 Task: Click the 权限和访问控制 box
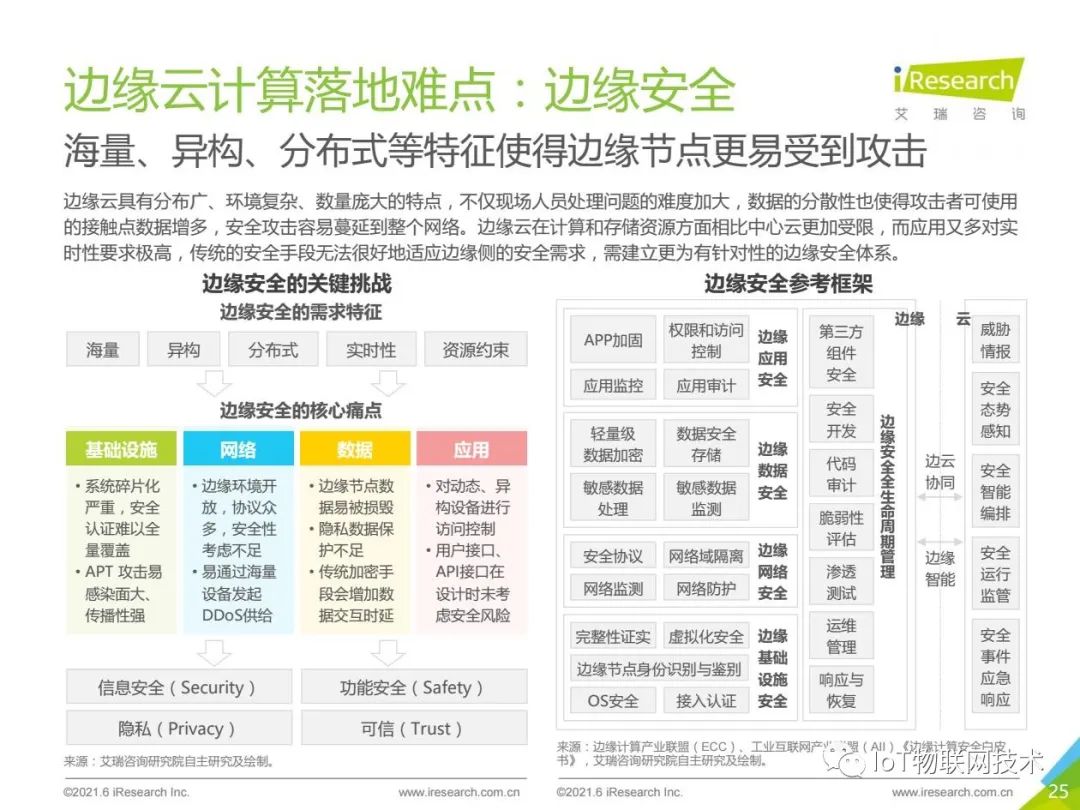[x=706, y=340]
